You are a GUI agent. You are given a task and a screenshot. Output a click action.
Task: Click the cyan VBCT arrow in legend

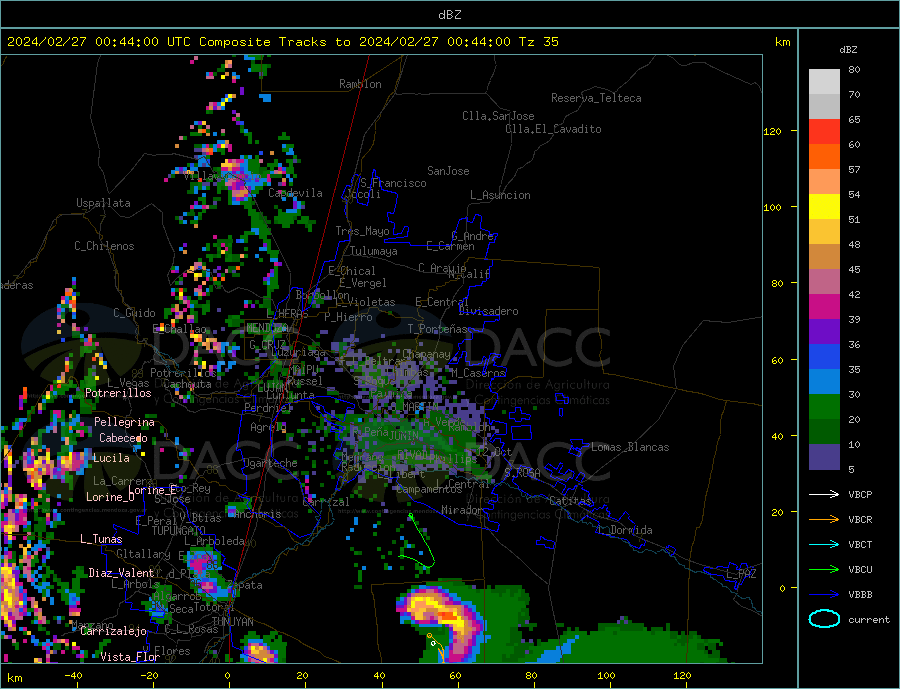click(x=824, y=544)
